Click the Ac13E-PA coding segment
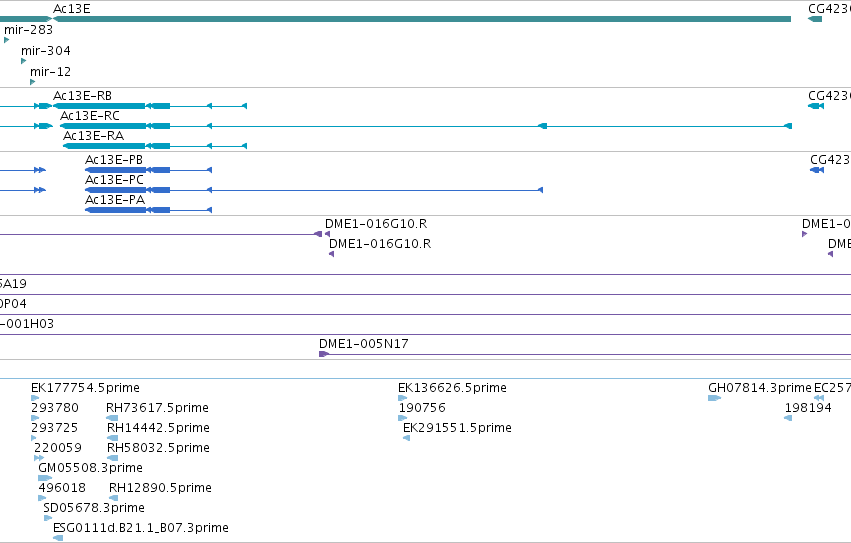851x543 pixels. (x=116, y=210)
